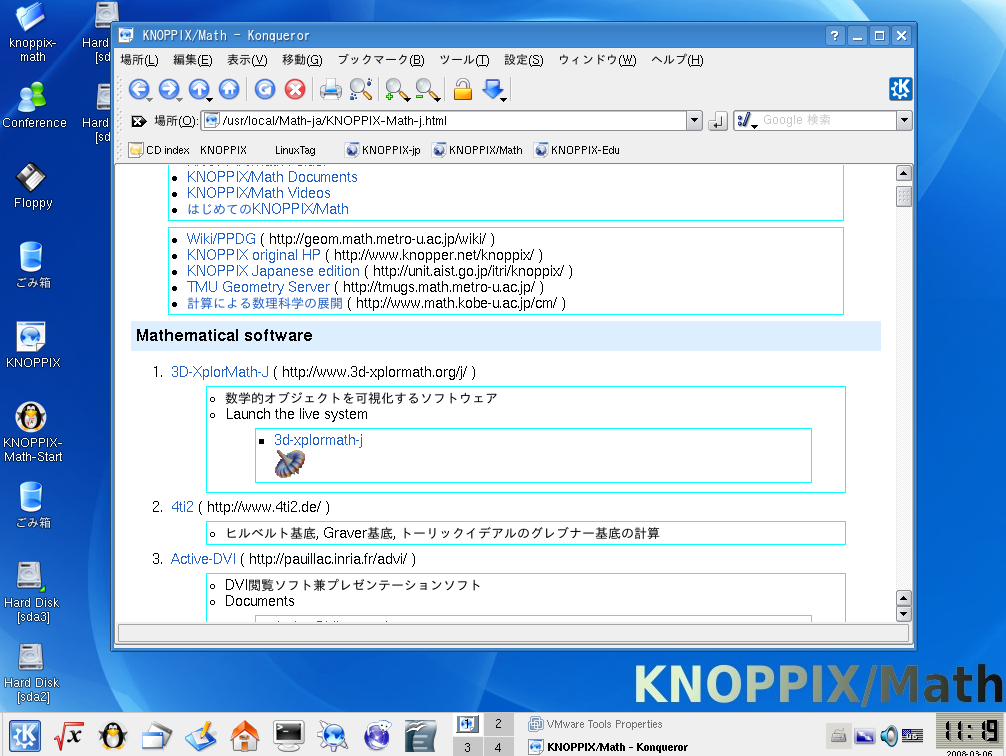Screen dimensions: 1006x756
Task: Open the ヘルプ(H) menu
Action: click(x=678, y=60)
